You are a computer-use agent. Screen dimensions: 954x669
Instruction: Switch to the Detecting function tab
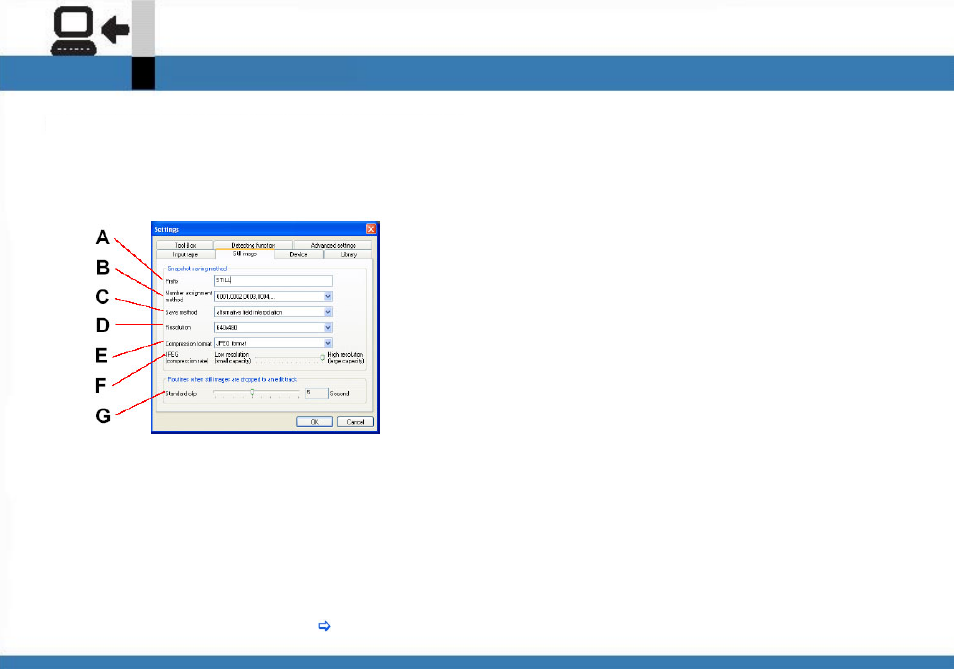pyautogui.click(x=253, y=245)
